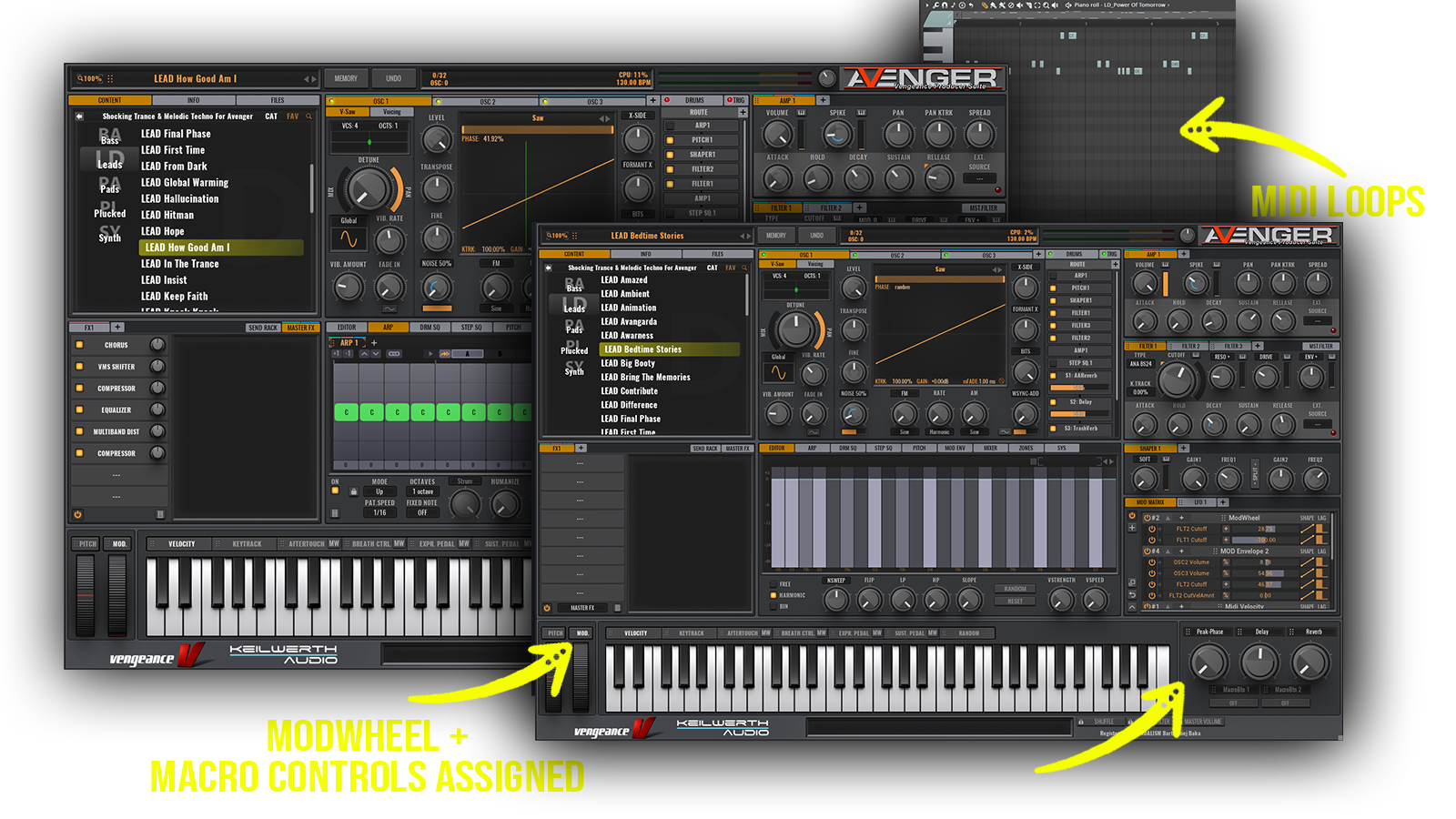Select the Pads category icon in back window

(110, 185)
